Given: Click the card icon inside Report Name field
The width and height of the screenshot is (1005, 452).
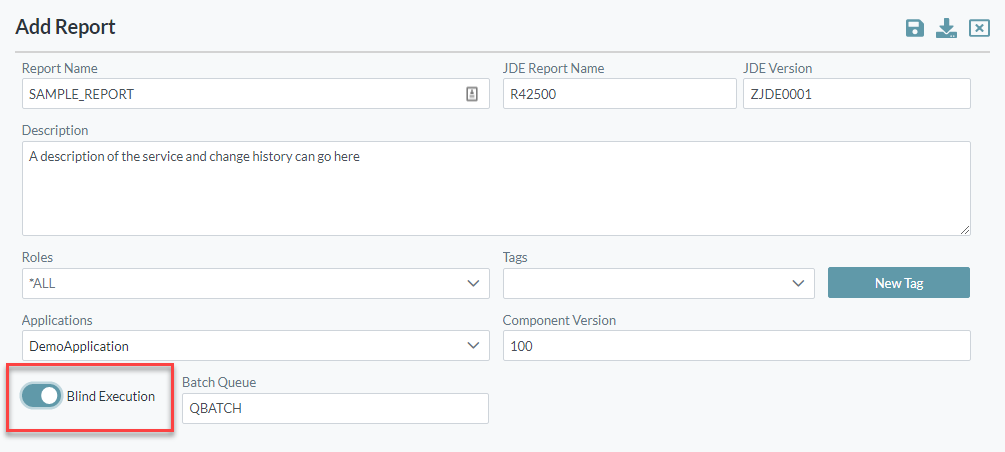Looking at the screenshot, I should [x=472, y=94].
